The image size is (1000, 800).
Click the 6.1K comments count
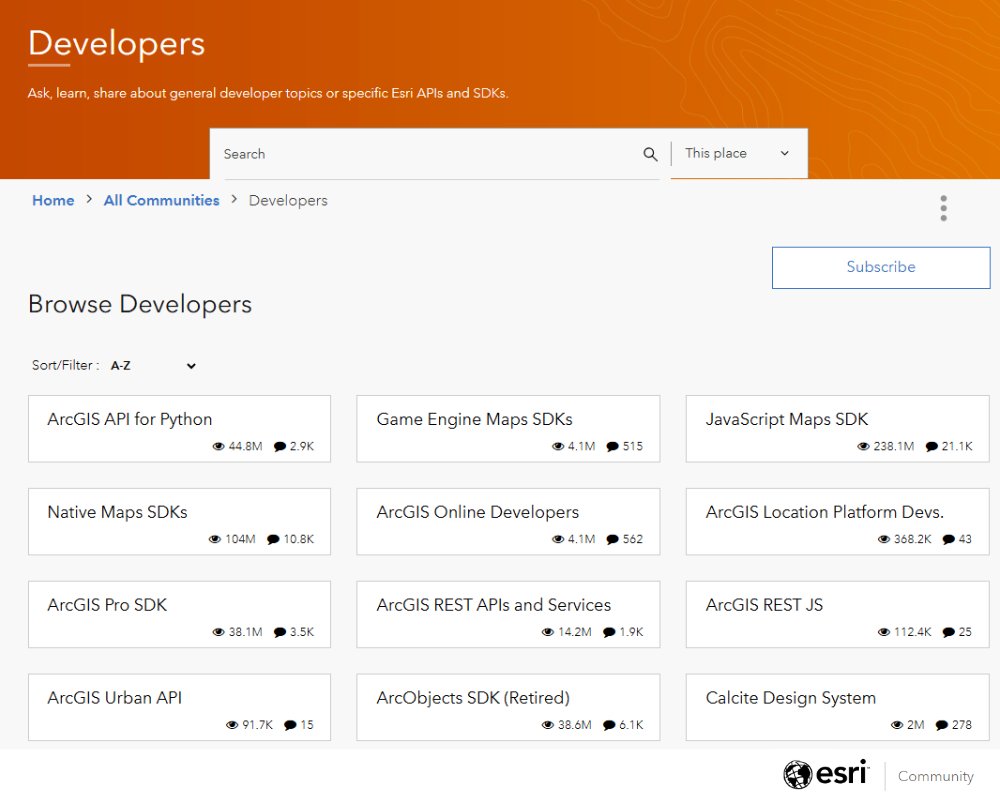coord(631,725)
